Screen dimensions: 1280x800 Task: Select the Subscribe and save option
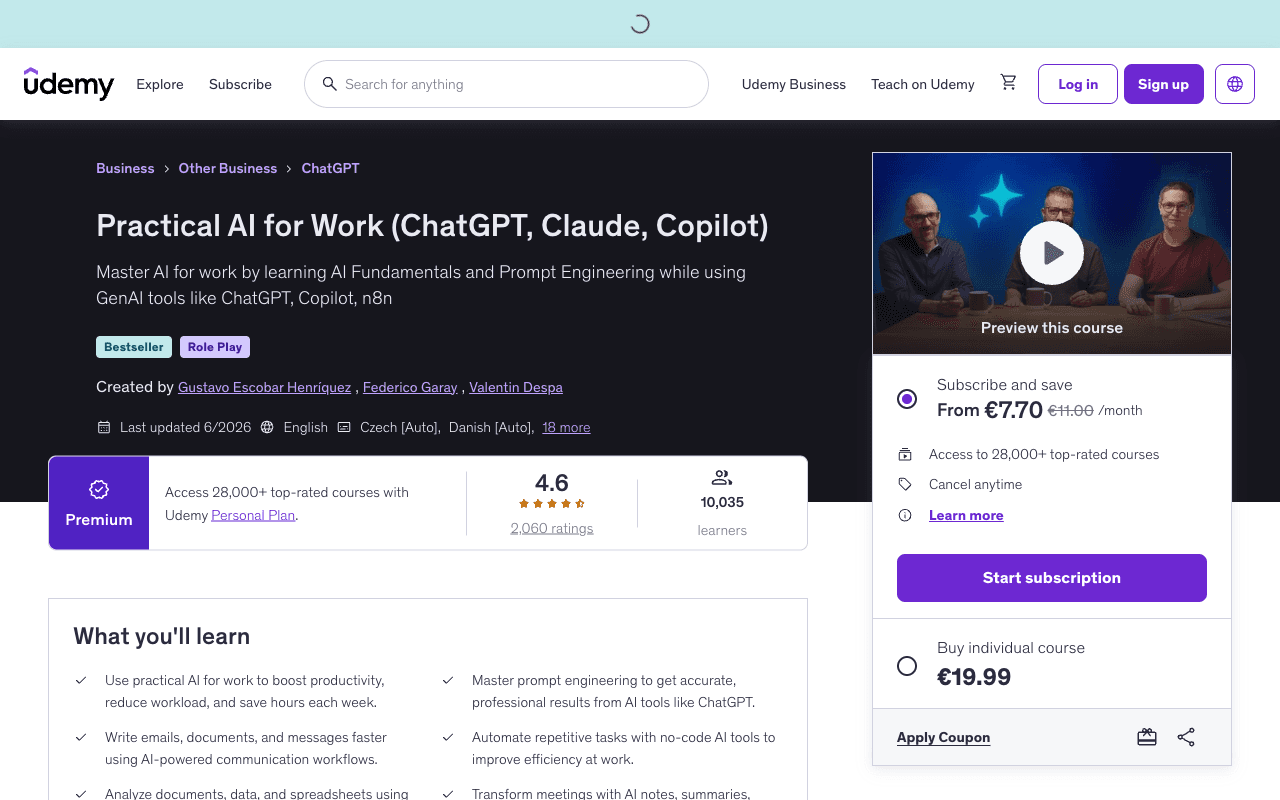907,399
